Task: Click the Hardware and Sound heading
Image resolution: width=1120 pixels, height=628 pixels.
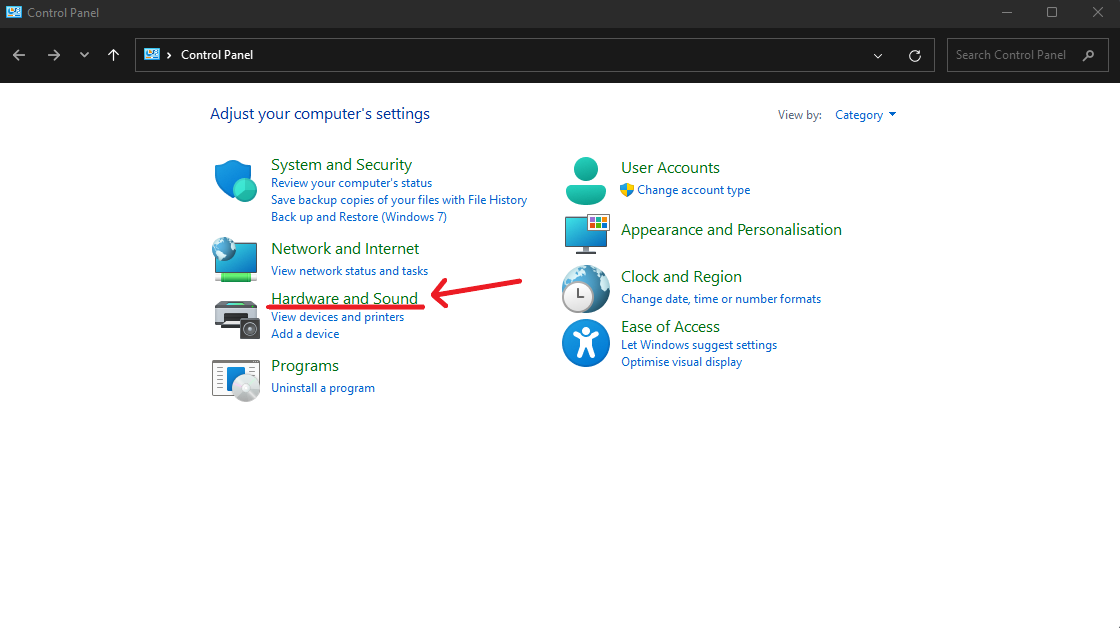Action: pos(344,298)
